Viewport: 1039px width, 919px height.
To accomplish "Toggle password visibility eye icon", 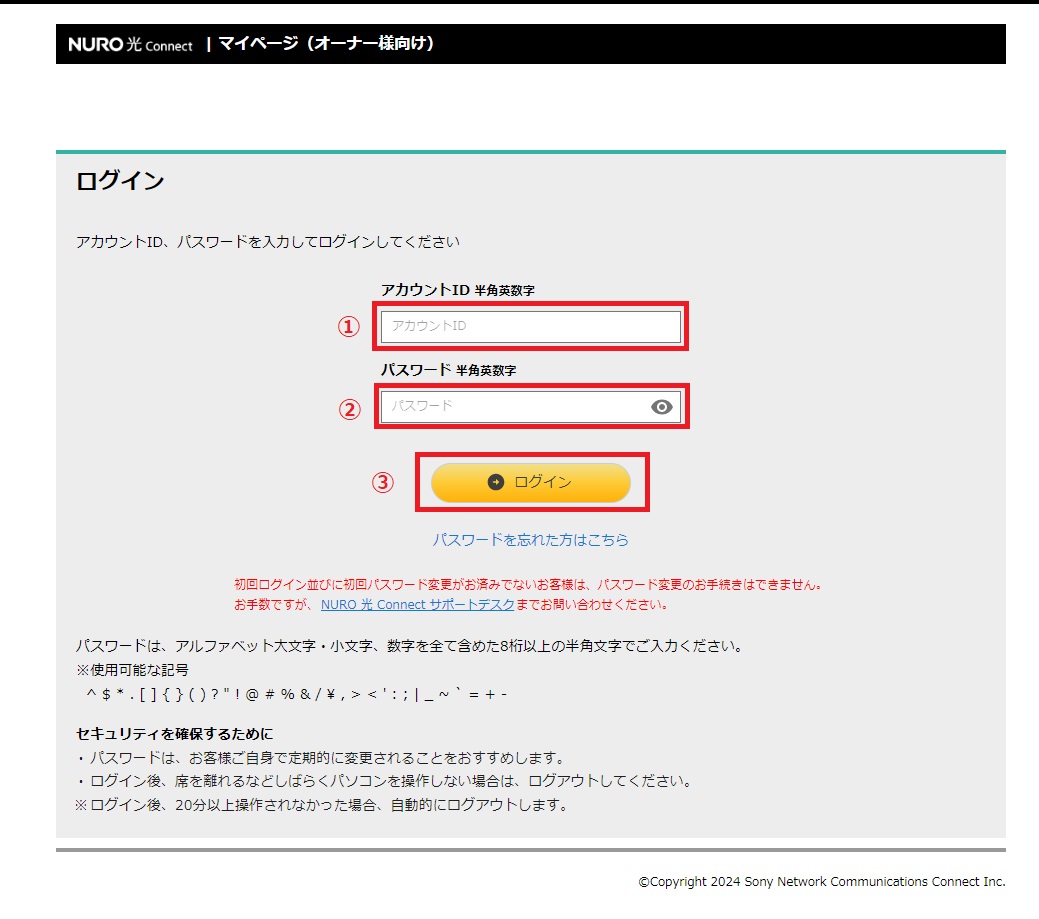I will (661, 407).
